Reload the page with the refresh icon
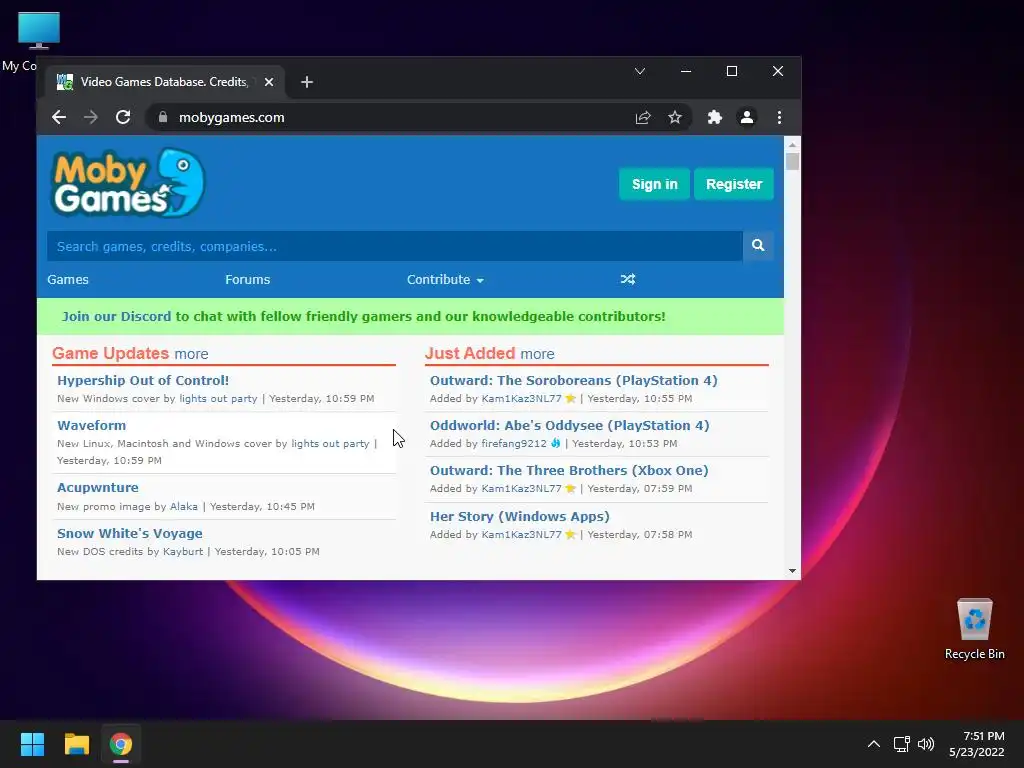This screenshot has width=1024, height=768. 123,118
